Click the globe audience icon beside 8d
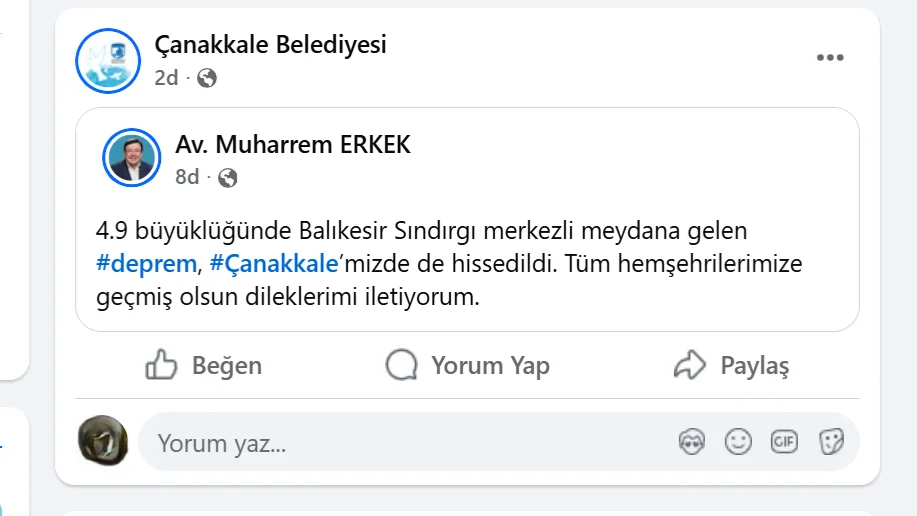The image size is (917, 516). point(228,178)
